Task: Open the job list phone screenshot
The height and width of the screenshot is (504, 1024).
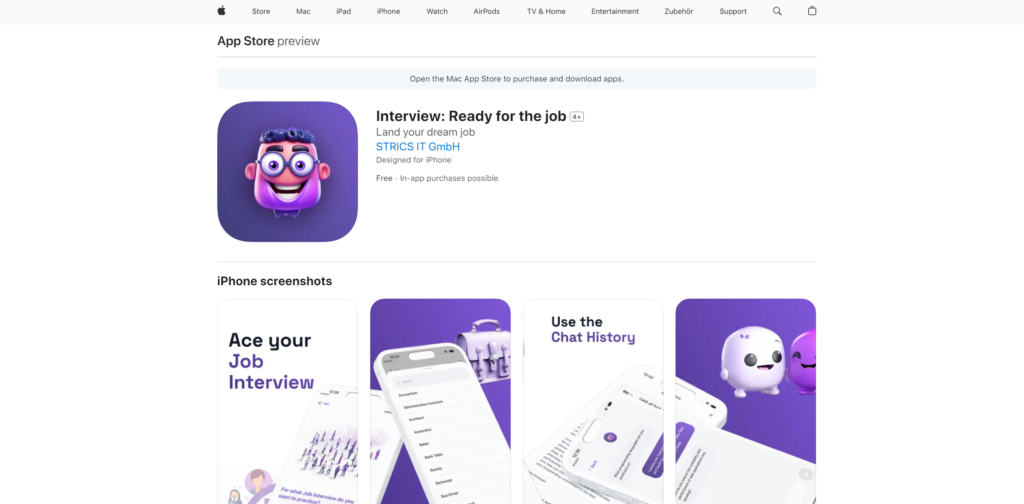Action: (x=440, y=402)
